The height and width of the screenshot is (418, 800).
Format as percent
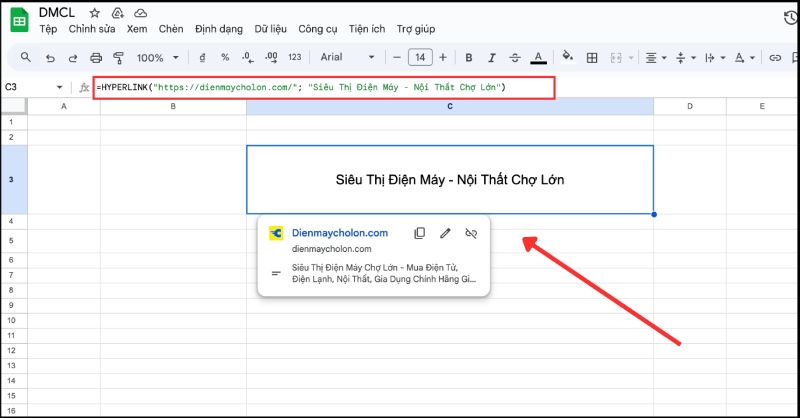click(225, 58)
